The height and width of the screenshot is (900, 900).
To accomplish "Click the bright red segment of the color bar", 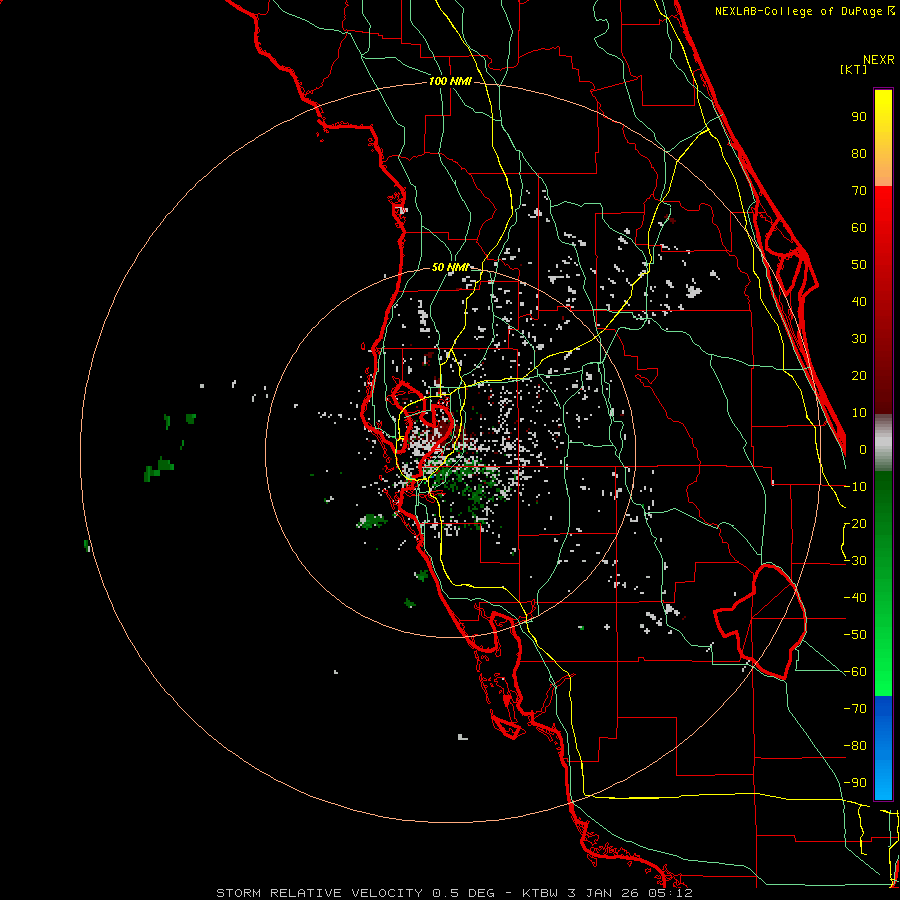I will pos(883,224).
